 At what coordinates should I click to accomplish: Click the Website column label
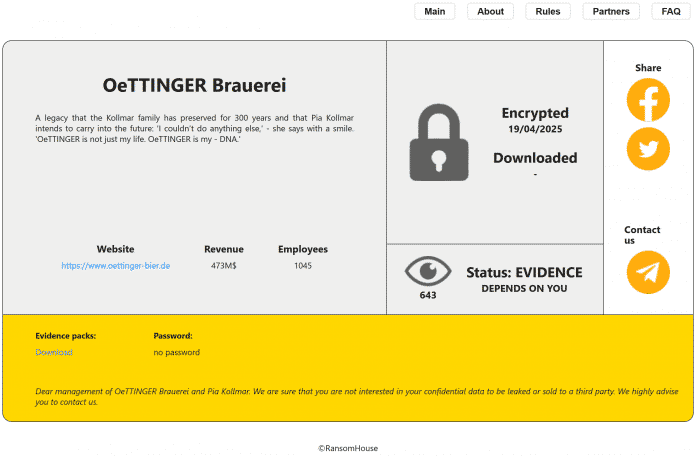115,249
